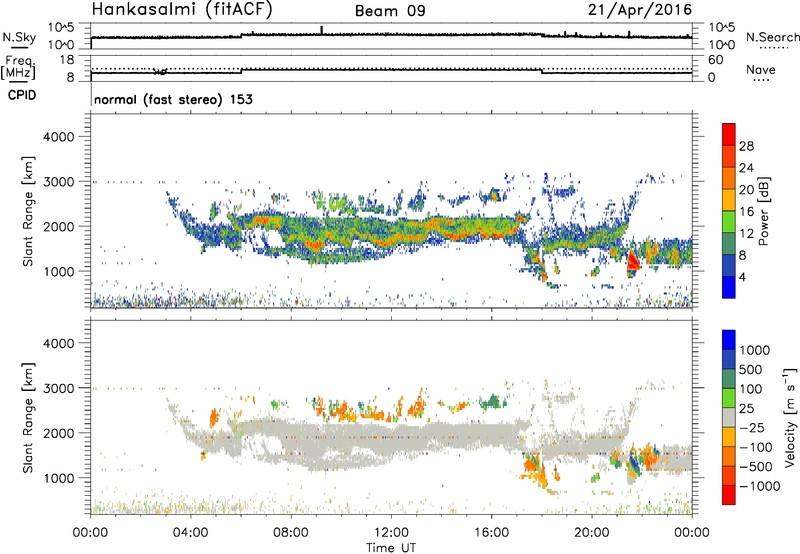This screenshot has height=554, width=800.
Task: Click the normal (fast stereo) 153 text
Action: [x=173, y=99]
